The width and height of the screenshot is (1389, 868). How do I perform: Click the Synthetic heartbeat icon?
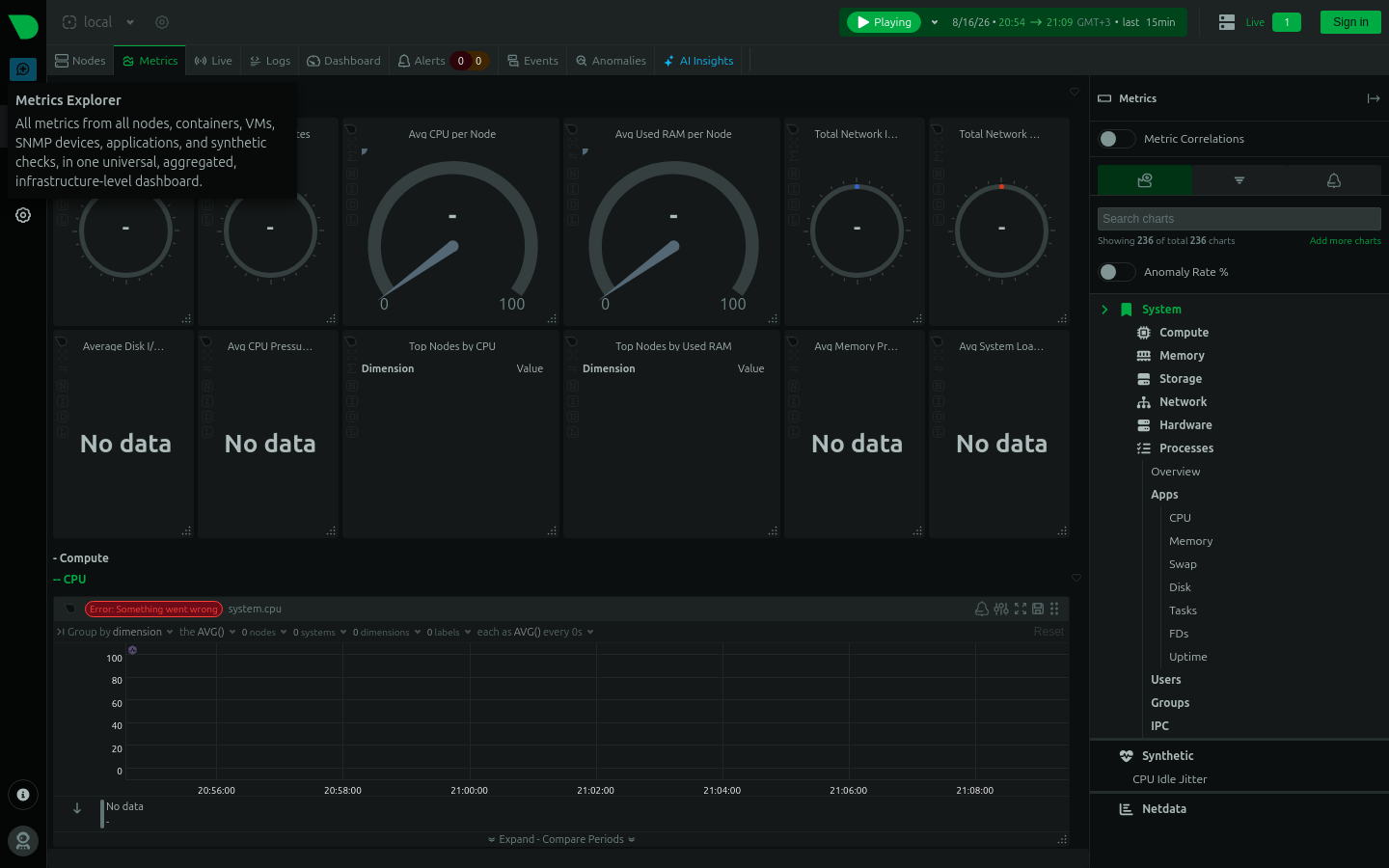(1126, 756)
